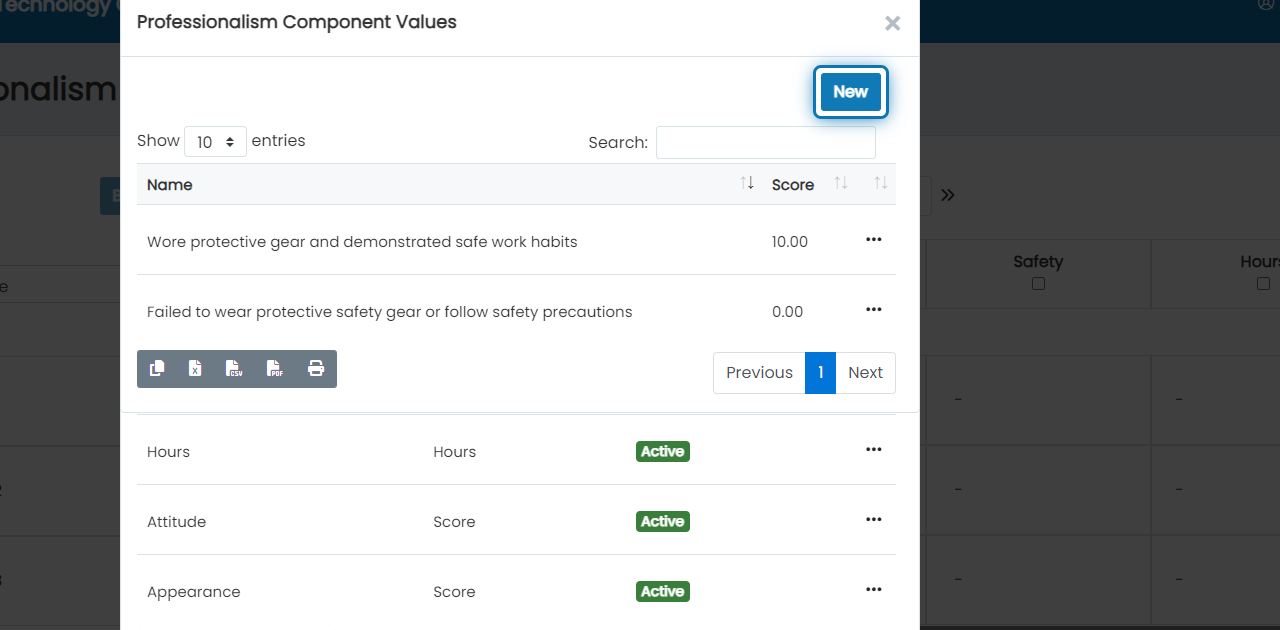Click the sort arrows on the last column
Screen dimensions: 1280x630
click(x=880, y=183)
